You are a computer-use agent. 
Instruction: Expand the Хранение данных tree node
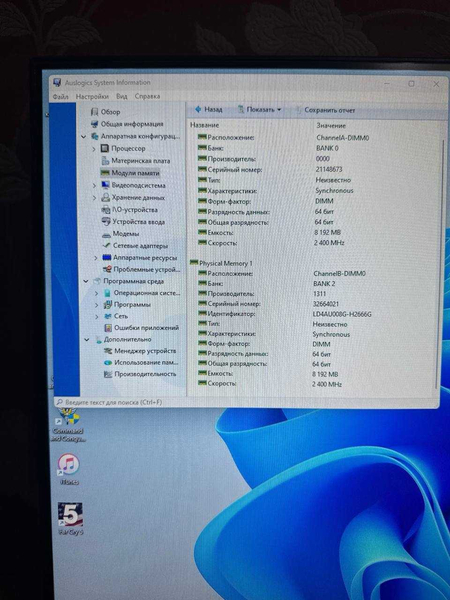pyautogui.click(x=95, y=198)
